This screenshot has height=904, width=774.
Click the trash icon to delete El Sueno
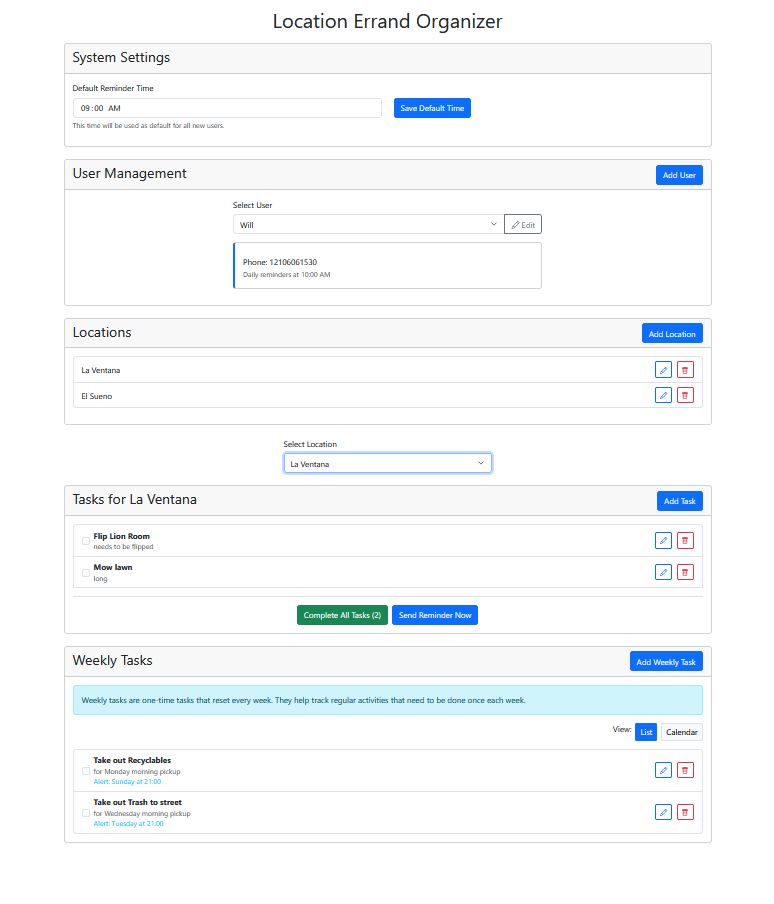684,395
